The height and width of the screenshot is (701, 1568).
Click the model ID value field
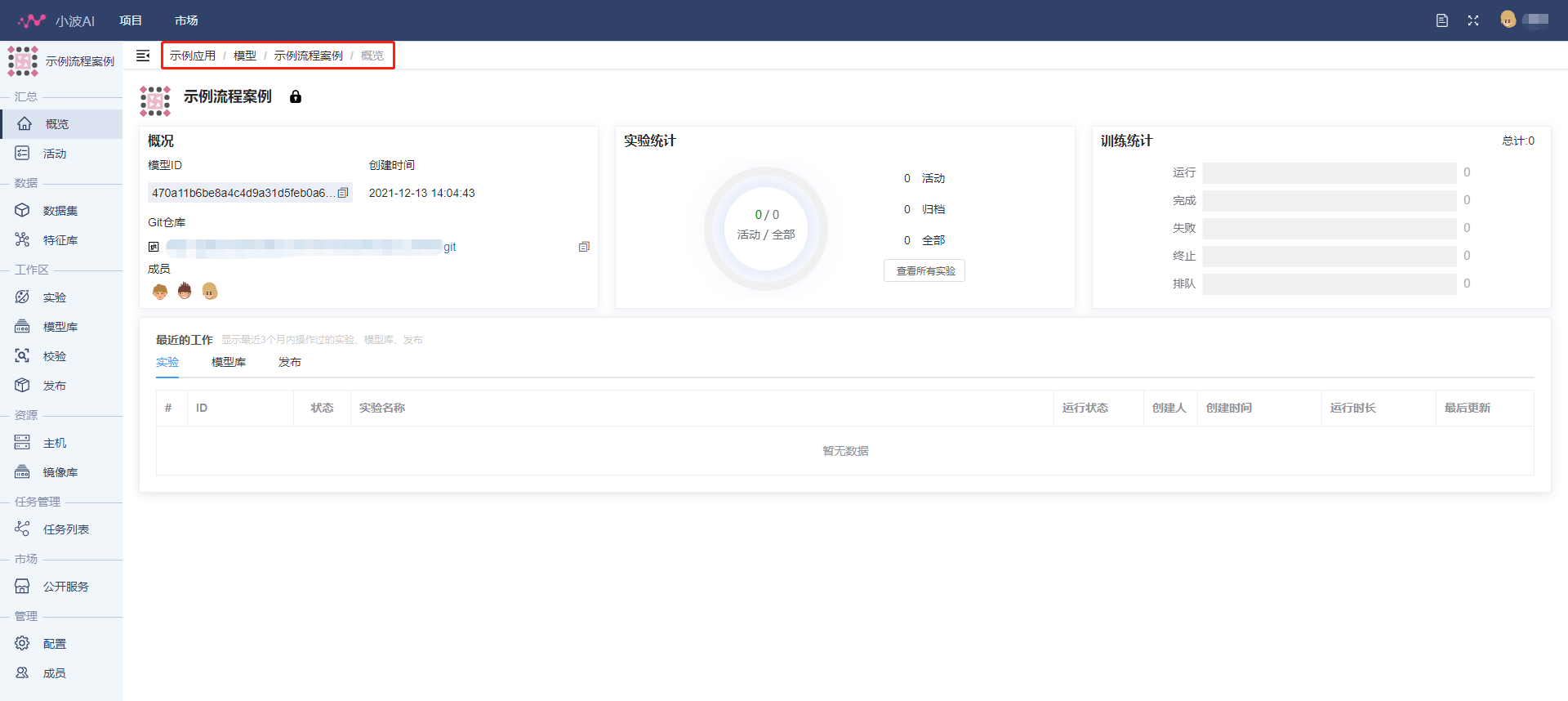tap(250, 193)
